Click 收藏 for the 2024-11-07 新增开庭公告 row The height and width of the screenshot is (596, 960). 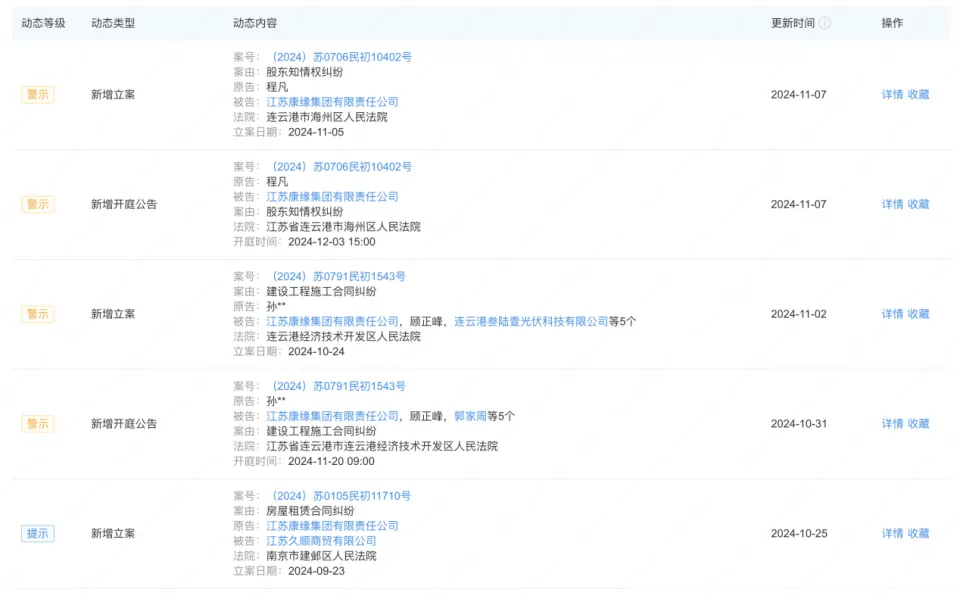tap(918, 204)
